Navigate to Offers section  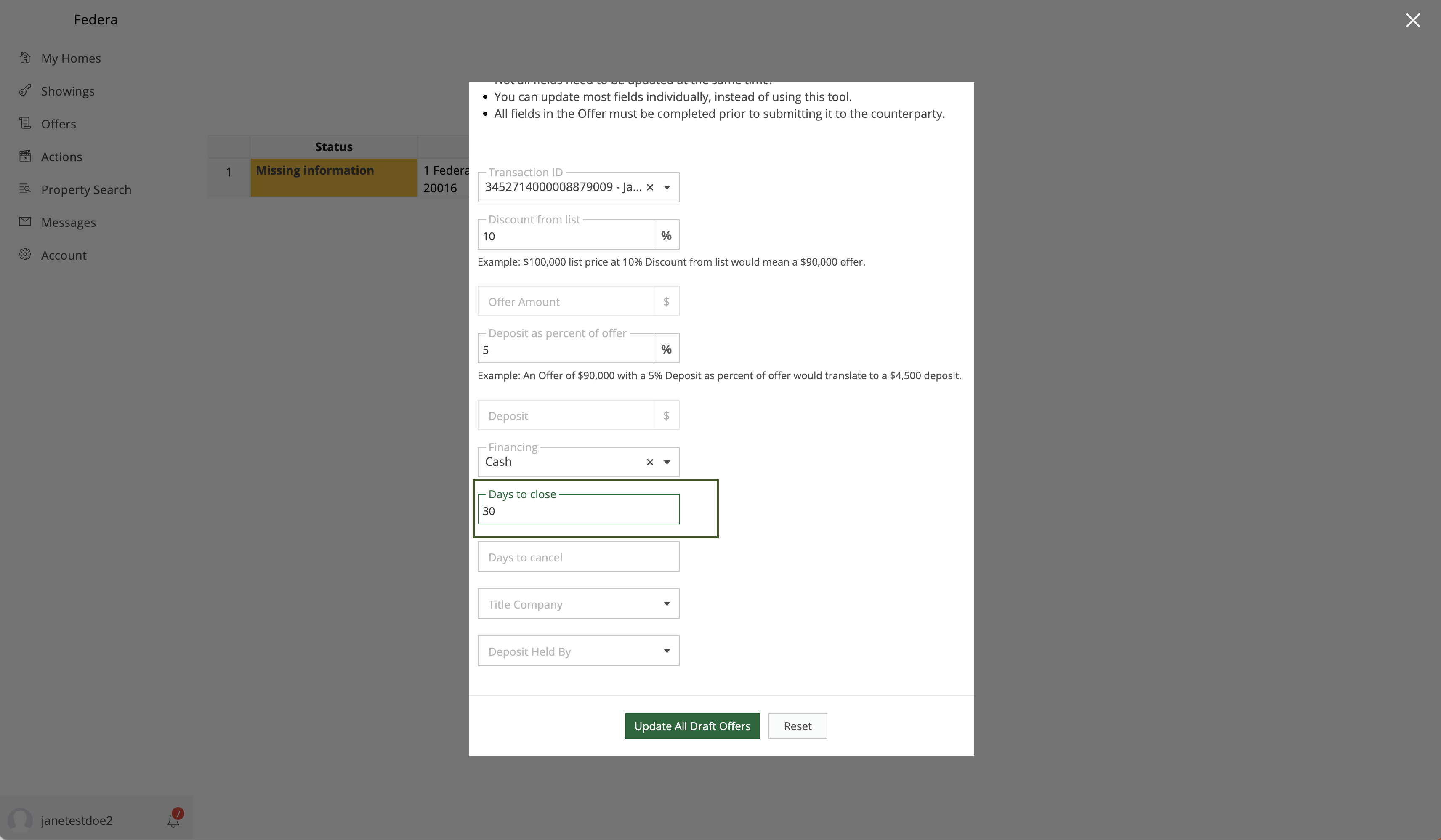click(x=59, y=124)
